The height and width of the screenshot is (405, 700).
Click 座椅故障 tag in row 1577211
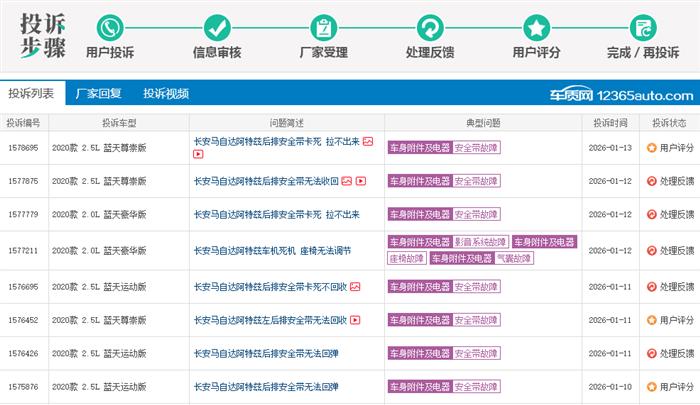pos(407,258)
